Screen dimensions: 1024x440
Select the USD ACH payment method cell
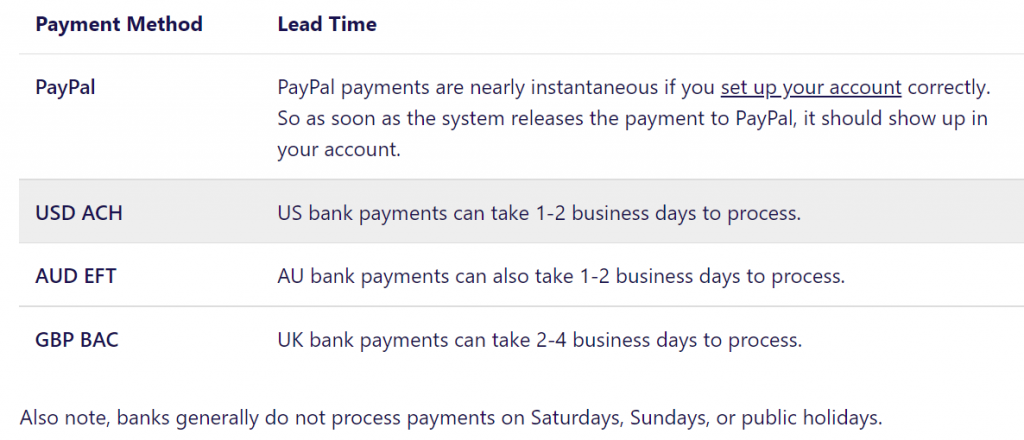79,212
